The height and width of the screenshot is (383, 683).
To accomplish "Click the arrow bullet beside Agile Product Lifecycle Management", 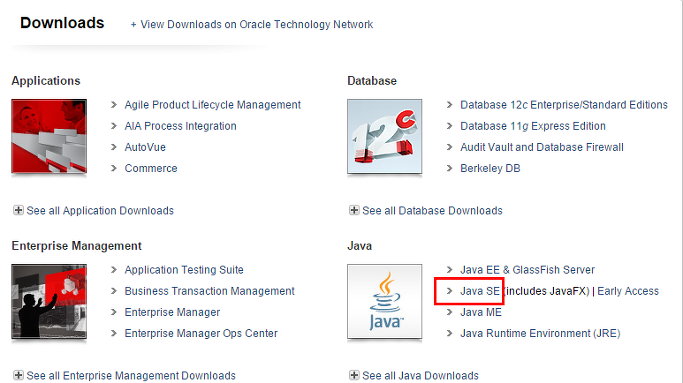I will (114, 105).
